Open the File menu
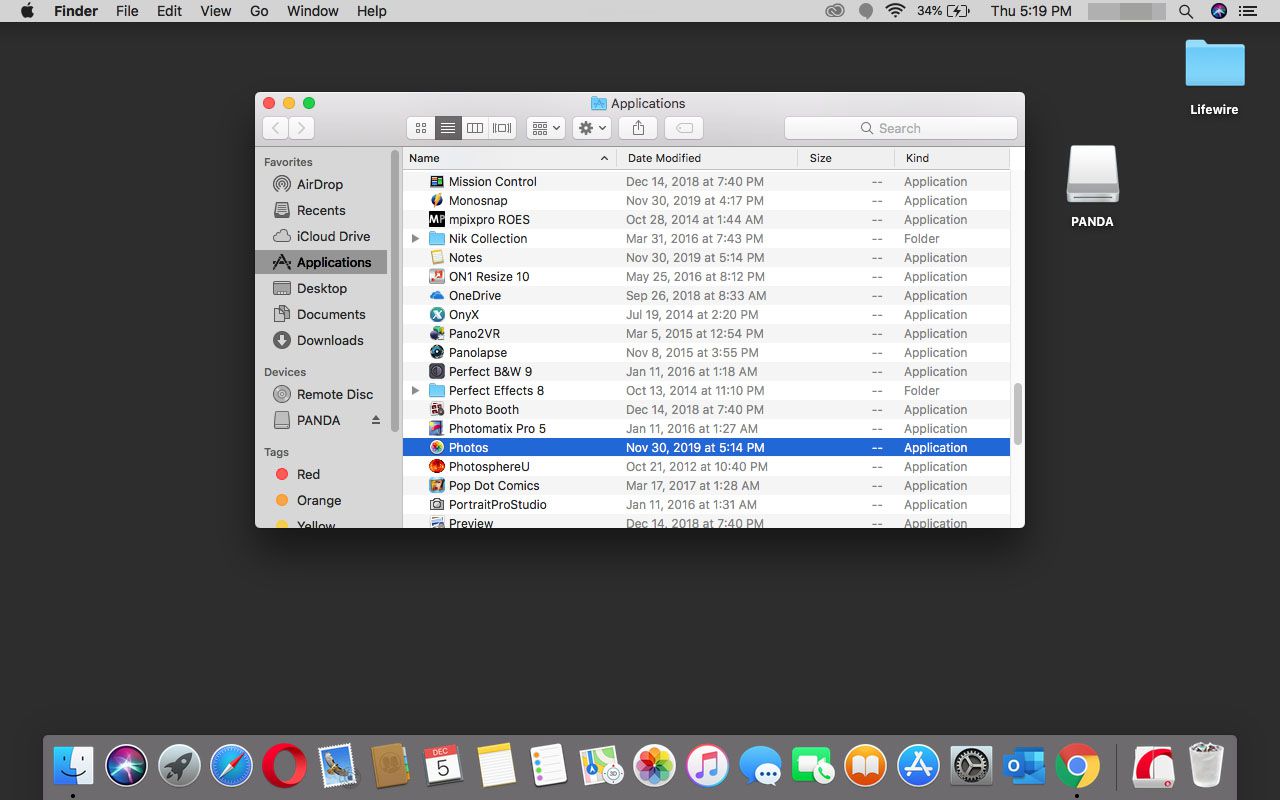 pyautogui.click(x=127, y=11)
